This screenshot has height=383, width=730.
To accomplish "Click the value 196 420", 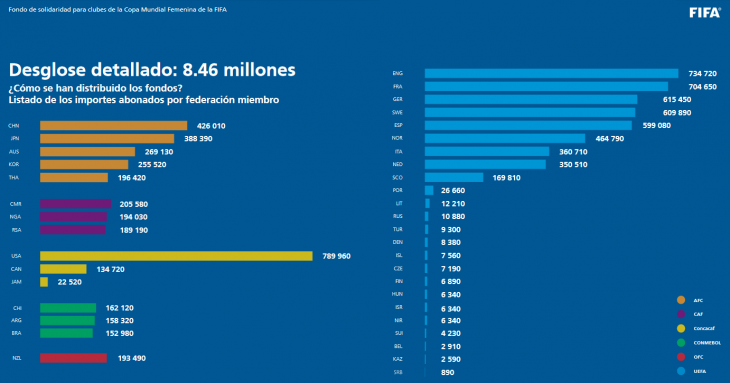I will 131,178.
